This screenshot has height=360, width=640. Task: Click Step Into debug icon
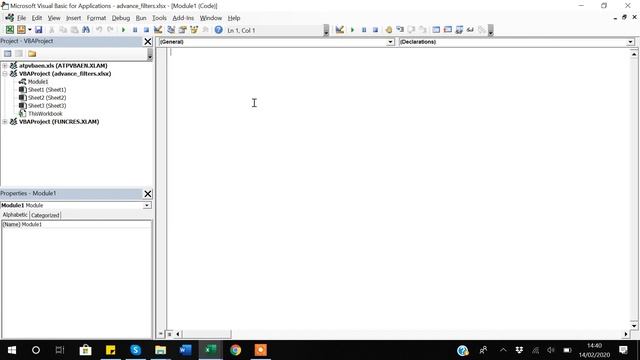400,30
